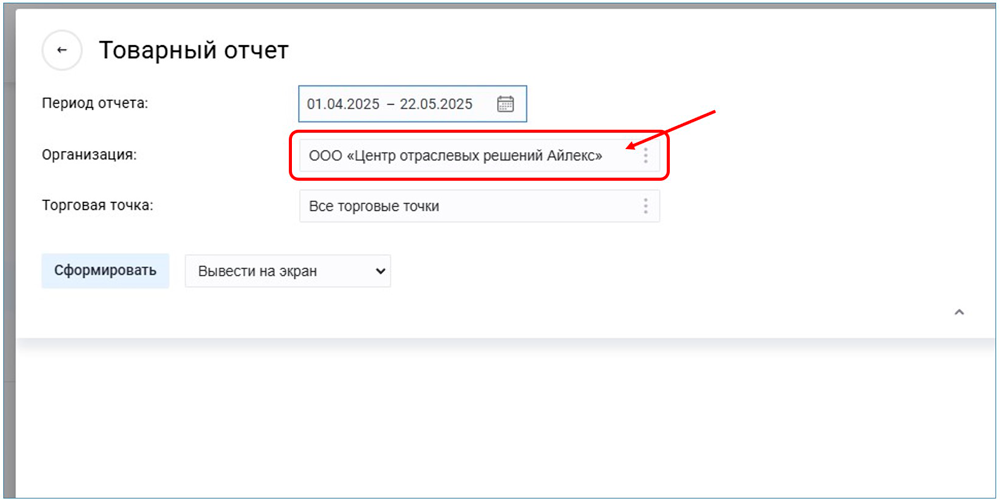Open the Вывести на экран dropdown
1000x500 pixels.
[287, 271]
